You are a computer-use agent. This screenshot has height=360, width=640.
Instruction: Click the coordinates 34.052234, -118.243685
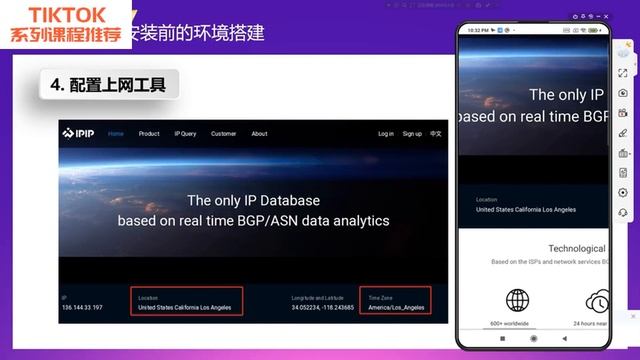(x=322, y=307)
